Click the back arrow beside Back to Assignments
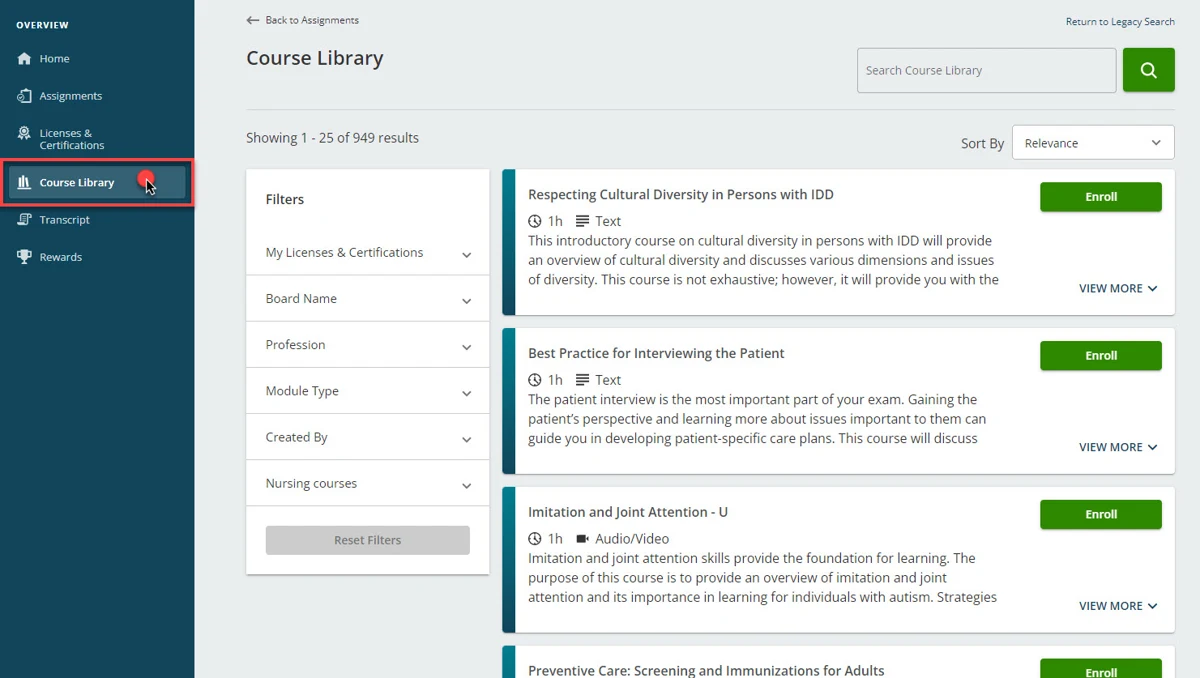 (x=253, y=20)
